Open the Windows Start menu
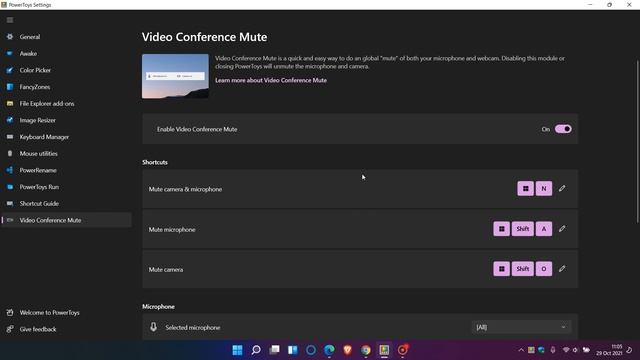 [x=237, y=350]
